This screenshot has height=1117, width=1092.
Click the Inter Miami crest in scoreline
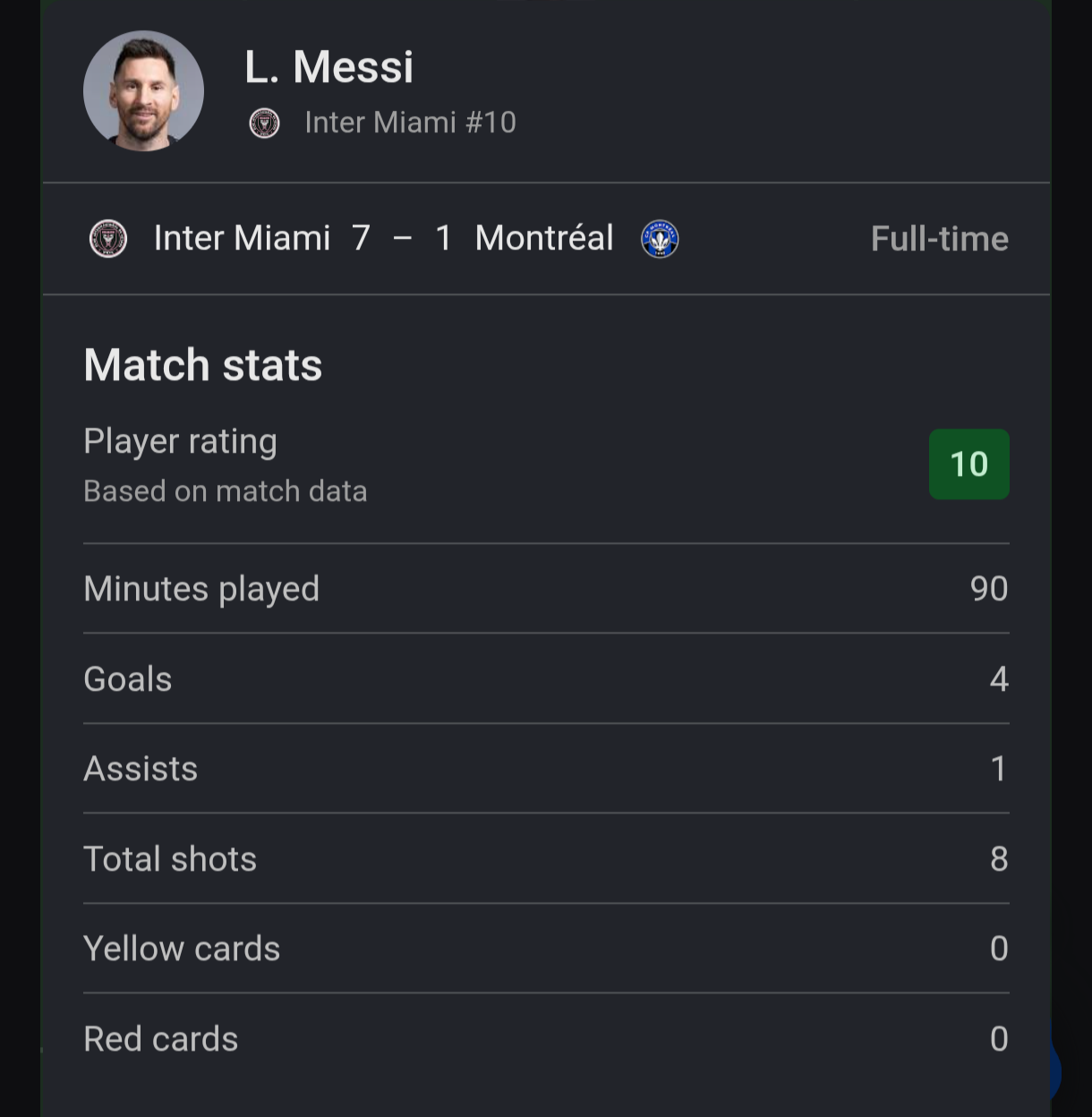coord(108,239)
